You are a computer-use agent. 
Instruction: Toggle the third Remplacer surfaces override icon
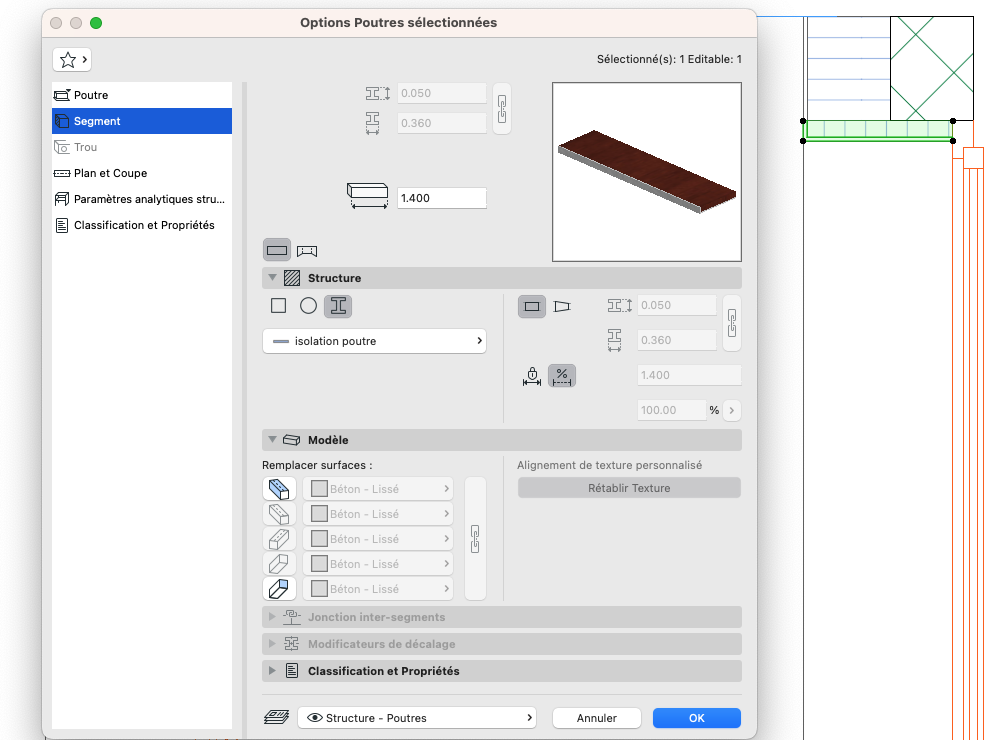279,539
